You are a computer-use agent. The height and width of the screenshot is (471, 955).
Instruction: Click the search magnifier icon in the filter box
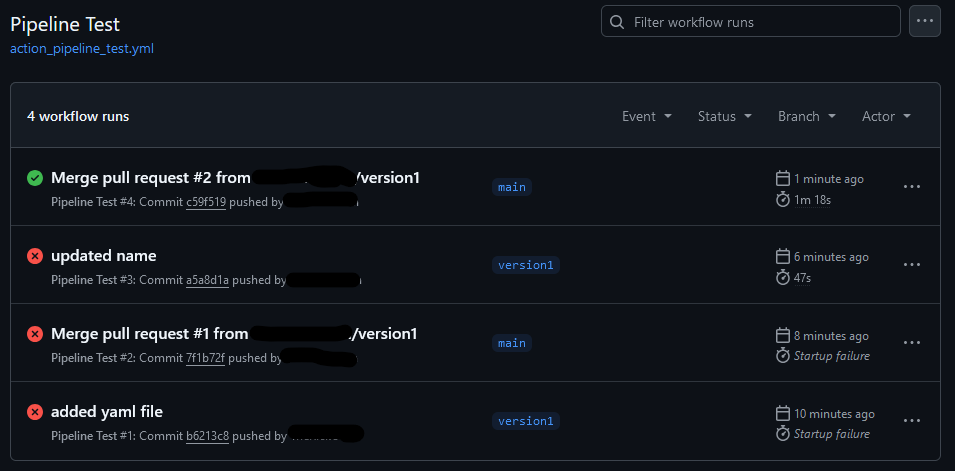(x=617, y=22)
